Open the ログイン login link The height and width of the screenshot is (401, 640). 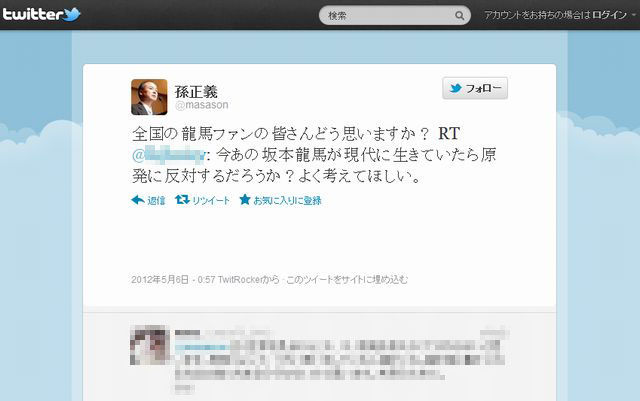(609, 15)
